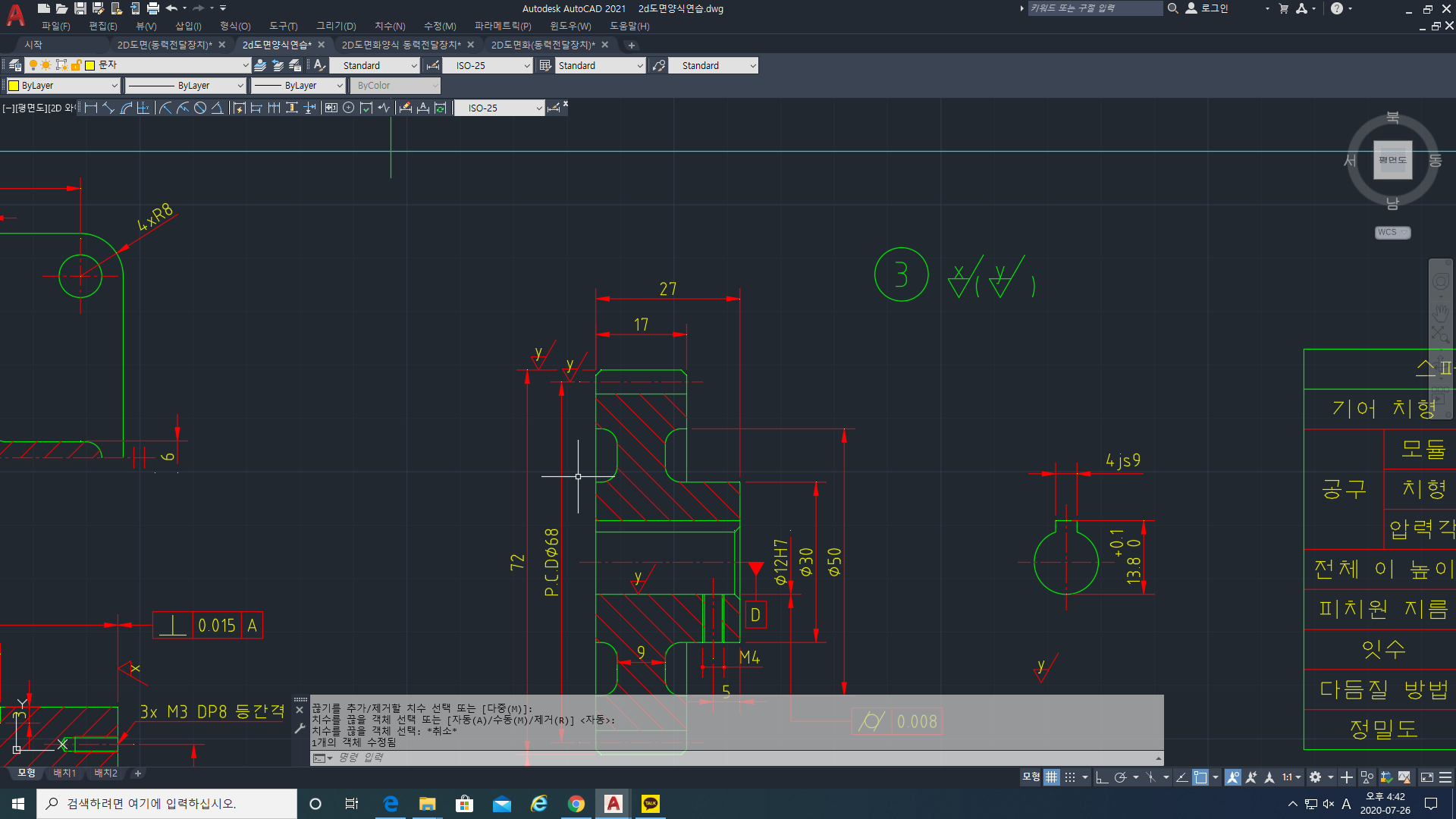1456x819 pixels.
Task: Open the 치수(N) menu
Action: click(390, 26)
